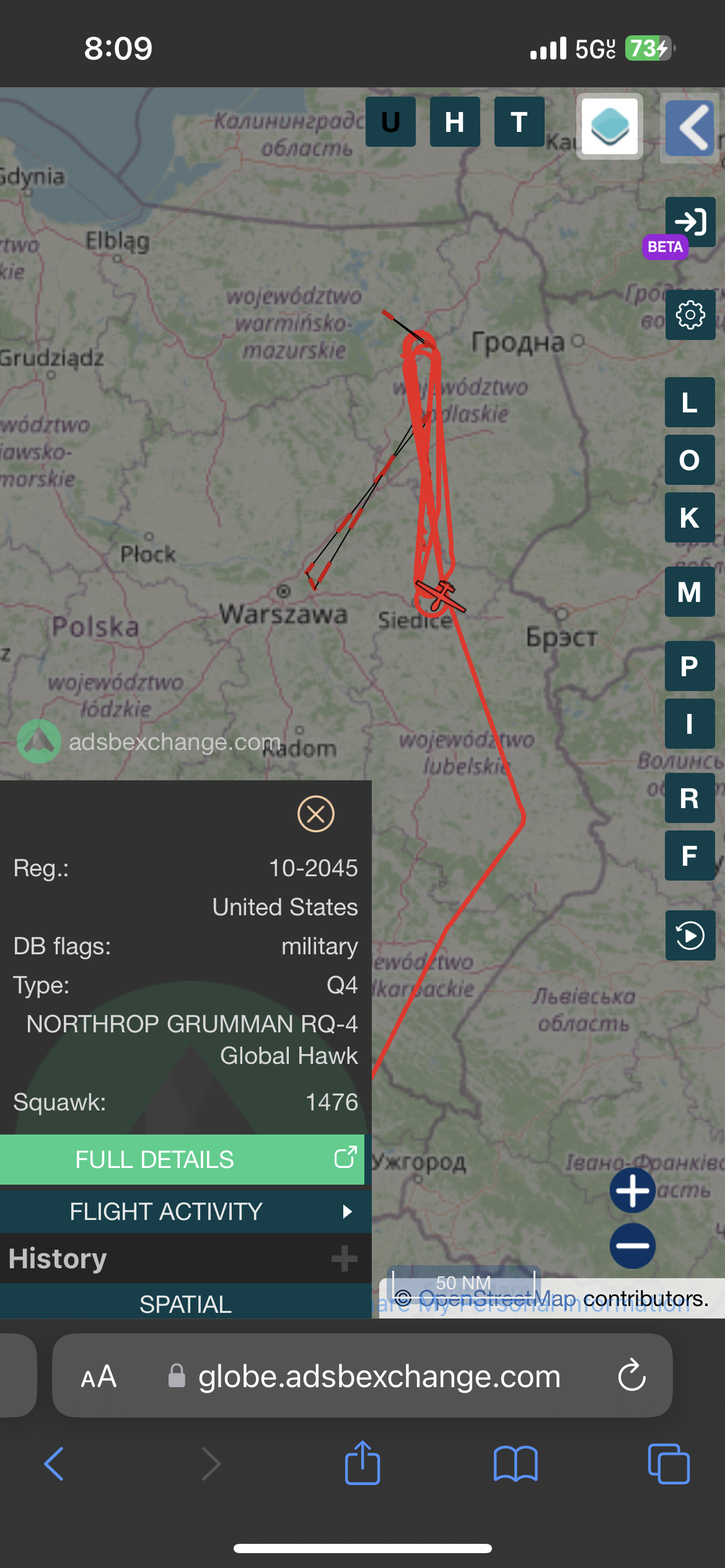
Task: Toggle the U filter button
Action: click(x=390, y=122)
